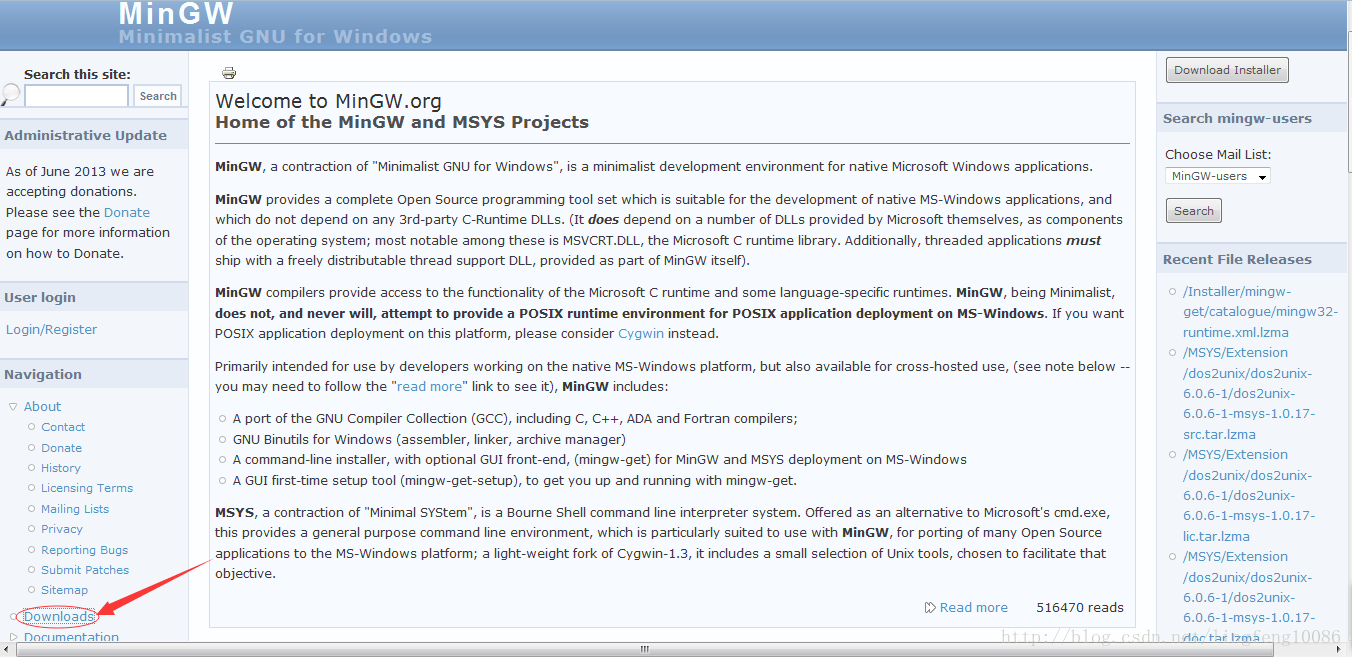Image resolution: width=1352 pixels, height=657 pixels.
Task: Open the Sitemap navigation link
Action: point(64,590)
